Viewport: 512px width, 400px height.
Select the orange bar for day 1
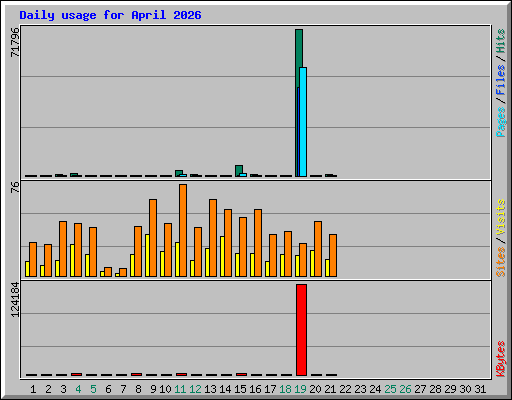[33, 259]
